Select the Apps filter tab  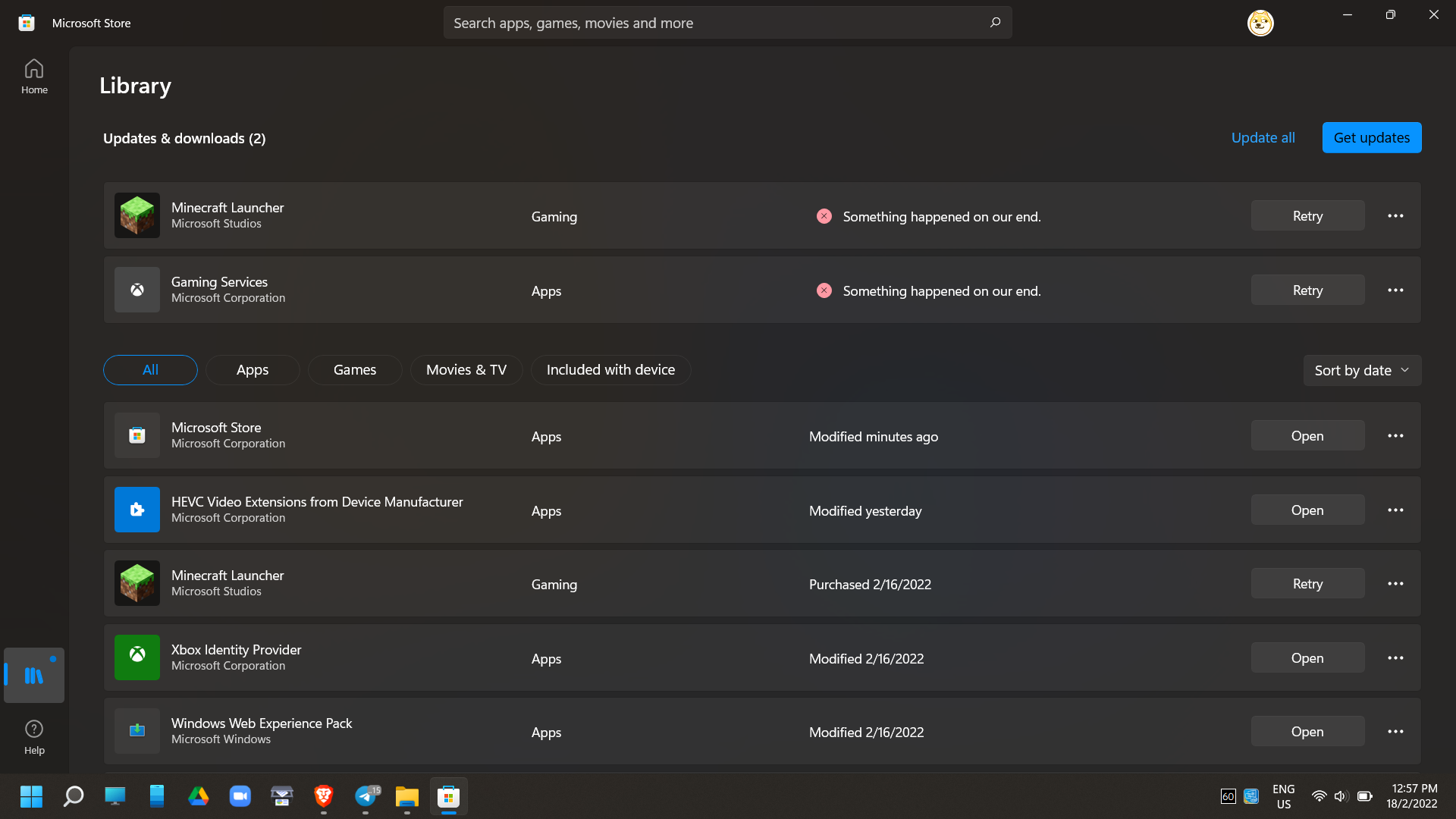tap(253, 370)
